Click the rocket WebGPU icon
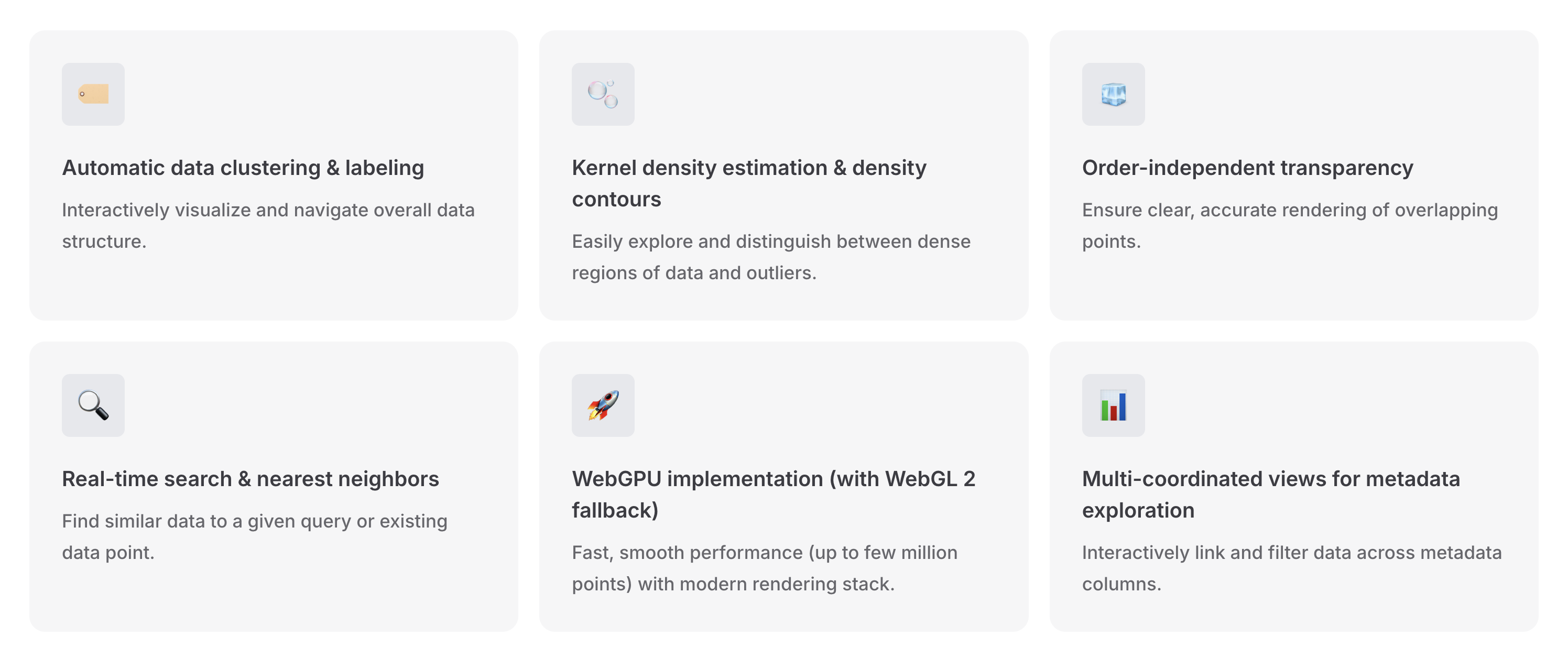Image resolution: width=1568 pixels, height=659 pixels. tap(603, 405)
